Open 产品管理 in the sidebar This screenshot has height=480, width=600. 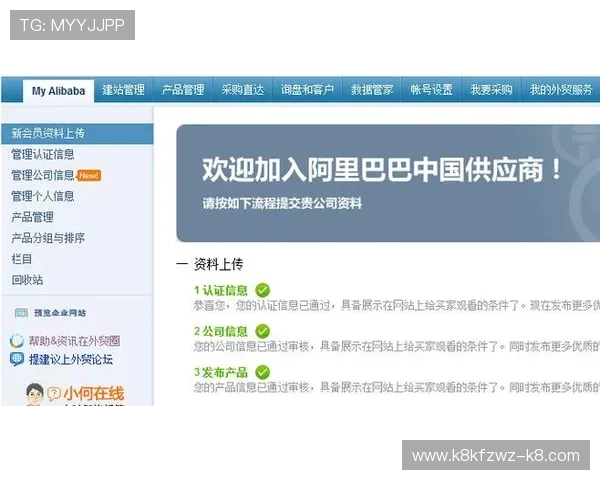(x=33, y=217)
